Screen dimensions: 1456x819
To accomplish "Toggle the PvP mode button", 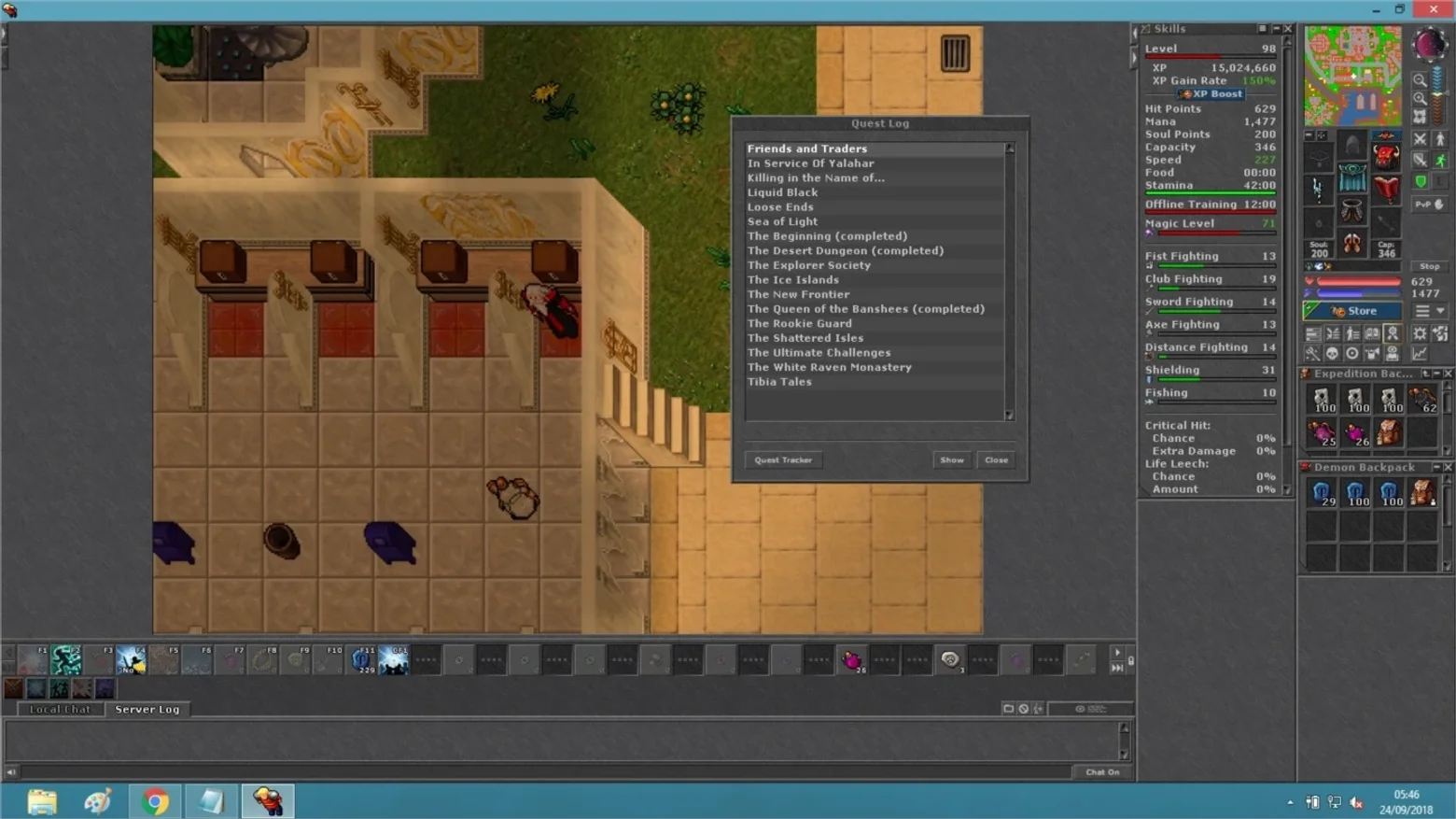I will [1430, 204].
